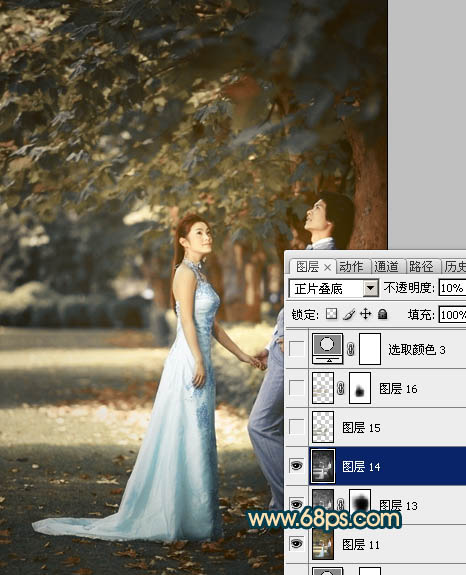Select the layer named 选取颜色 3
The image size is (466, 575).
(417, 349)
